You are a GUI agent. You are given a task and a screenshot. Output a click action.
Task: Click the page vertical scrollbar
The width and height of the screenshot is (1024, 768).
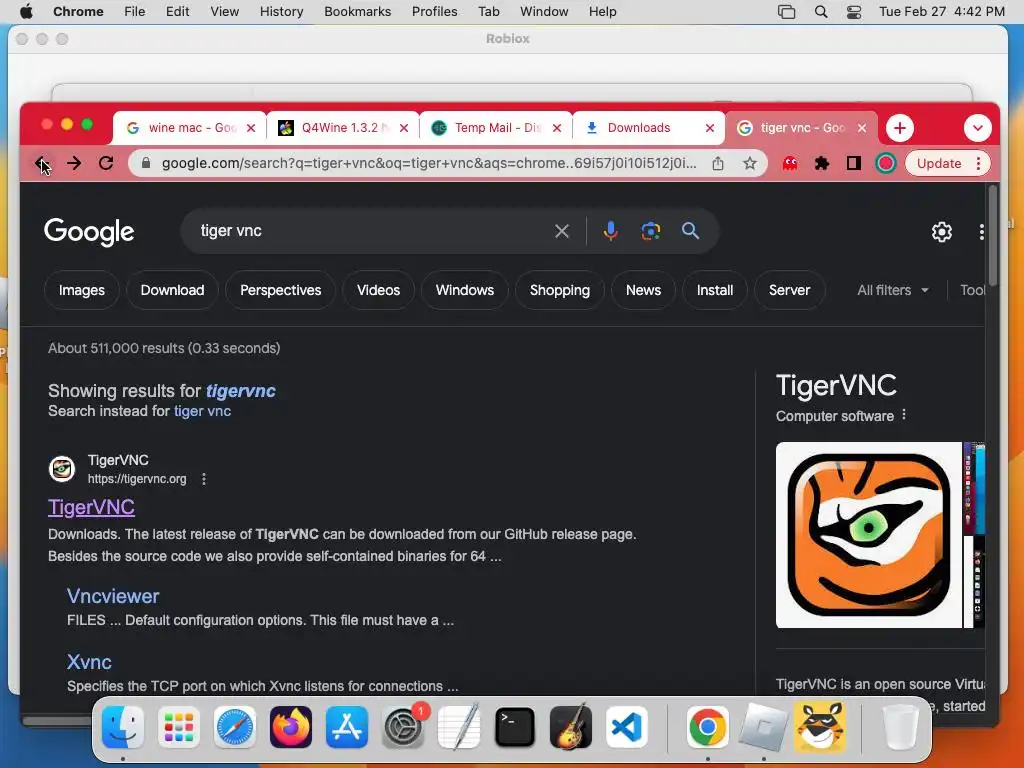[993, 235]
